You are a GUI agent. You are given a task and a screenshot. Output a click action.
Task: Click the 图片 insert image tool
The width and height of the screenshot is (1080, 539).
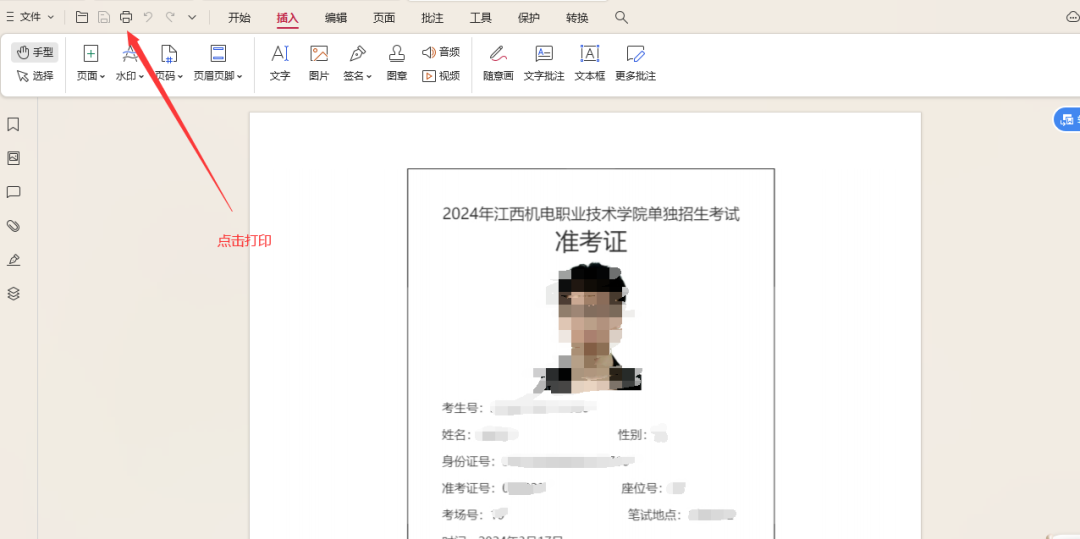pos(319,63)
